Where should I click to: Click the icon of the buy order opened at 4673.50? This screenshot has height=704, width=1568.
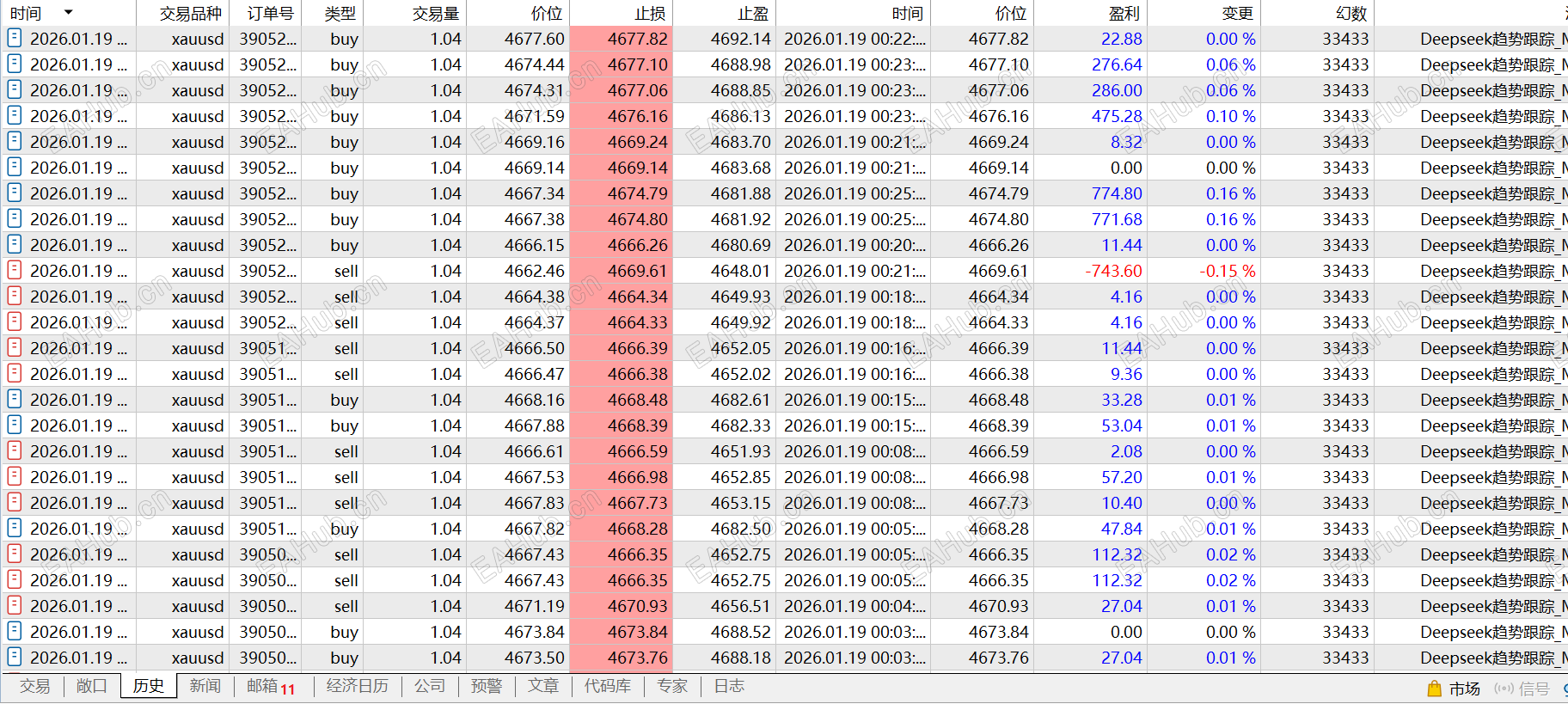pyautogui.click(x=14, y=657)
